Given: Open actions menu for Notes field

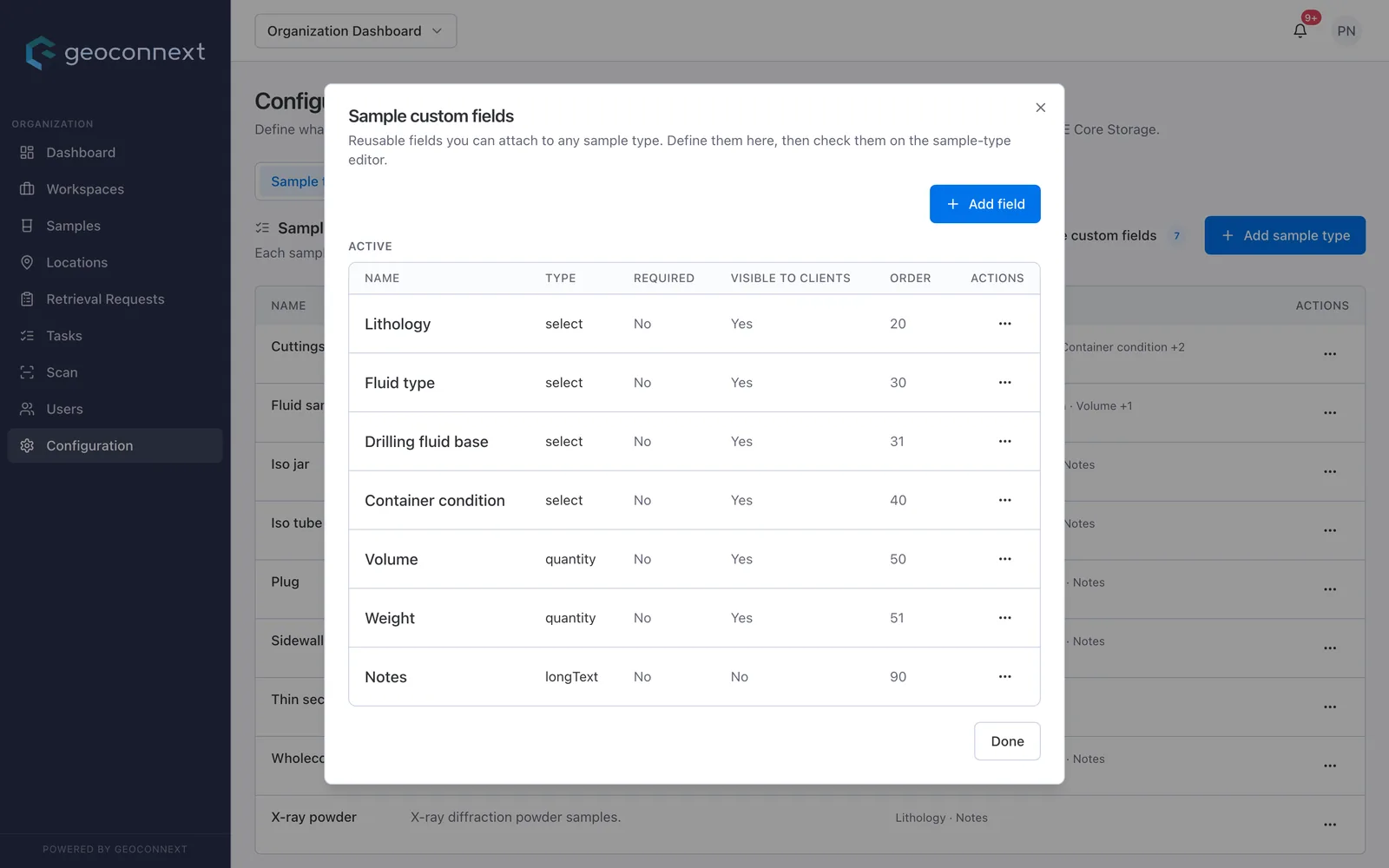Looking at the screenshot, I should (1004, 677).
